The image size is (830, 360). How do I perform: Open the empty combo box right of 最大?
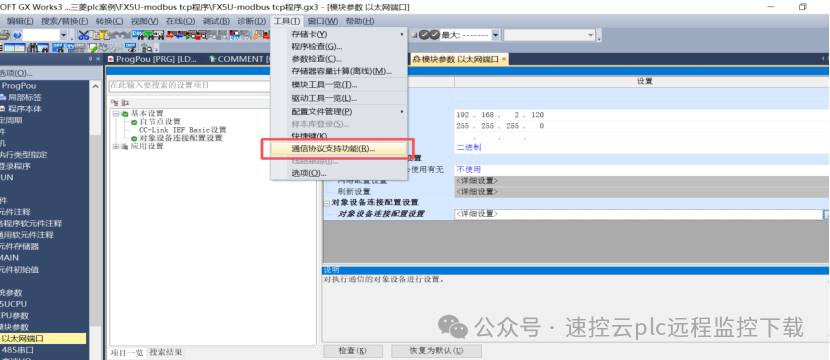(x=549, y=35)
